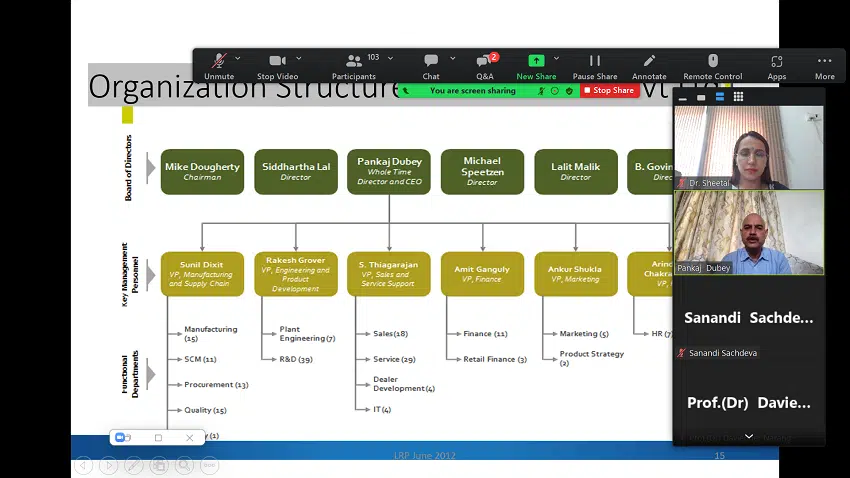850x478 pixels.
Task: Open the More options menu
Action: tap(824, 66)
